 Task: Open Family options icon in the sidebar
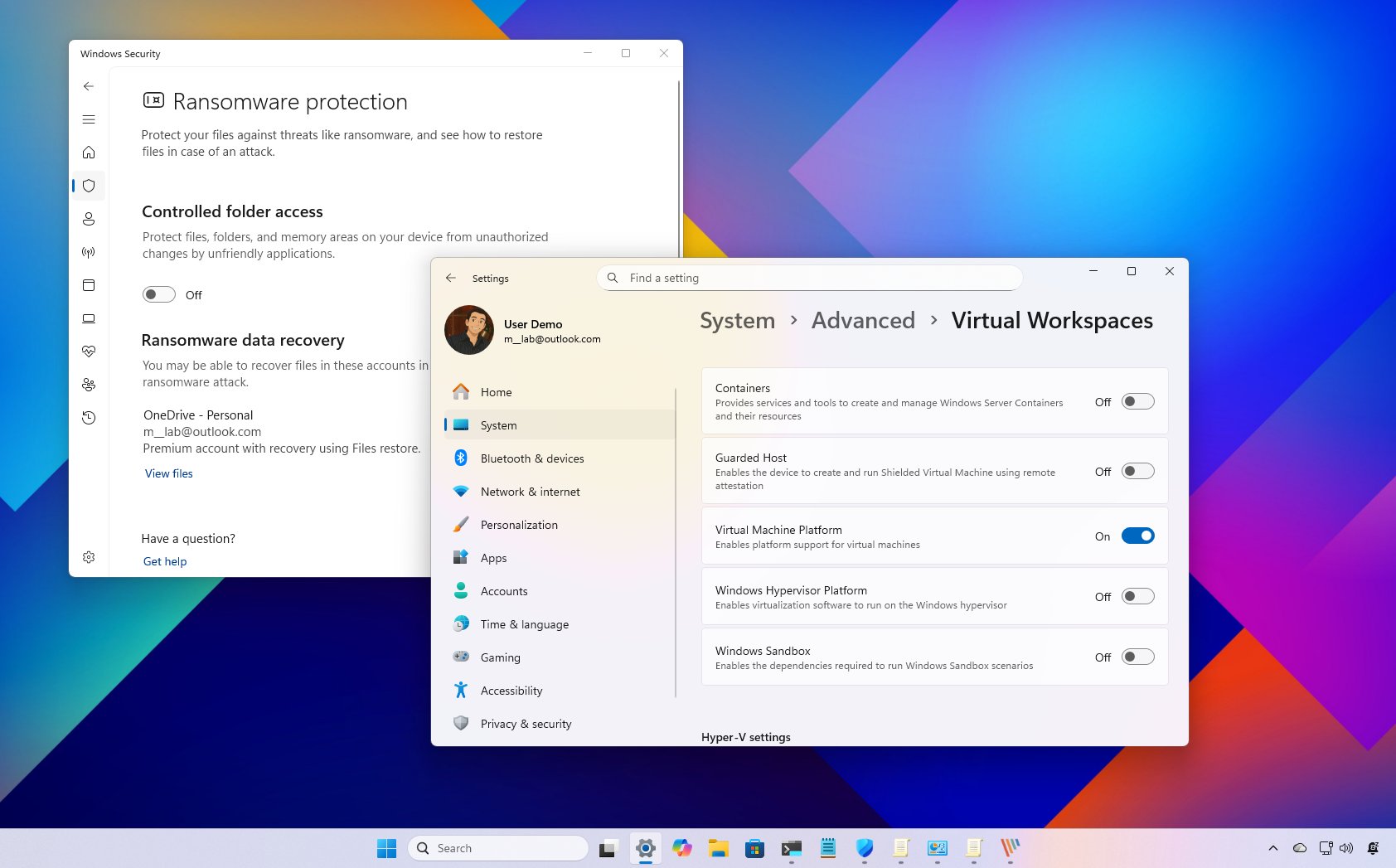pos(89,384)
